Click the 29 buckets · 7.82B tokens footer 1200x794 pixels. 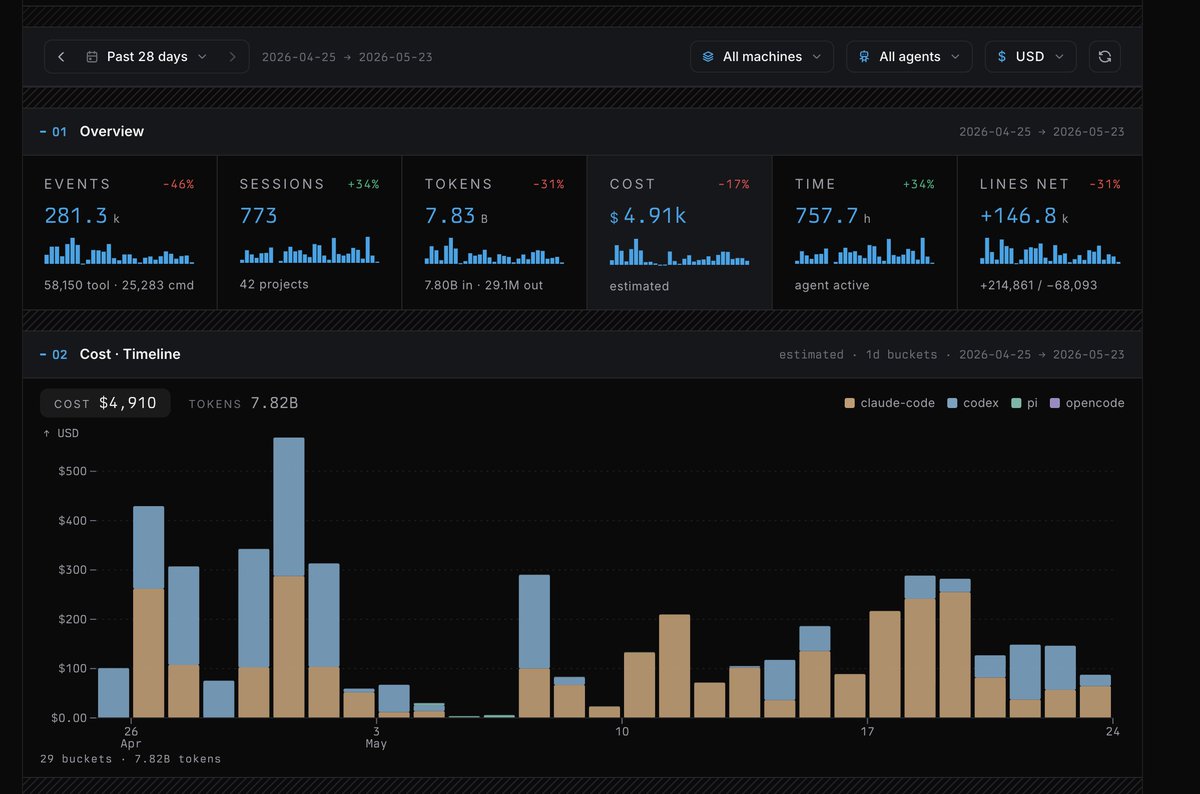click(130, 759)
